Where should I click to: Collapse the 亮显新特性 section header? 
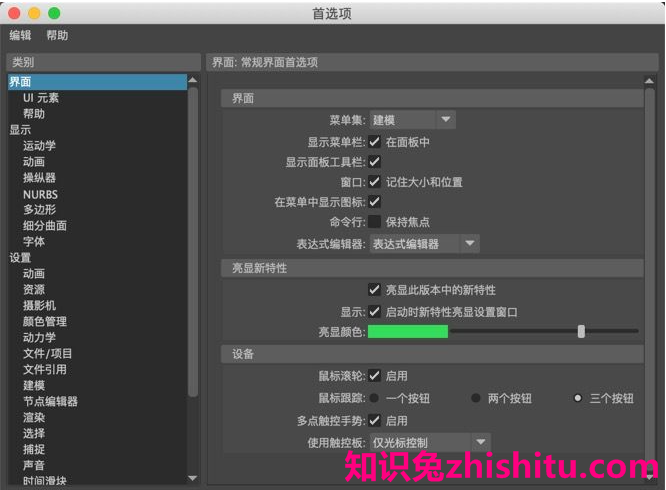pyautogui.click(x=432, y=268)
